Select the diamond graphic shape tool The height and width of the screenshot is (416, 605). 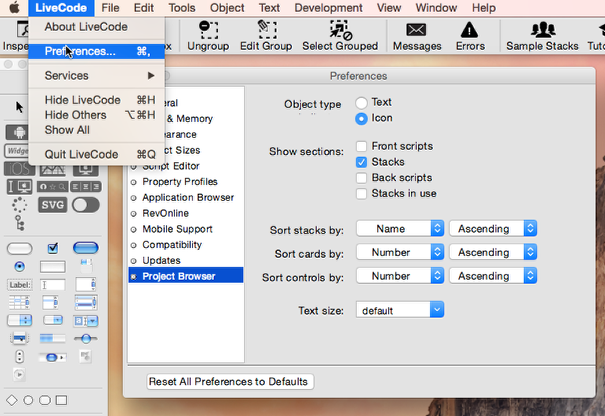(12, 400)
